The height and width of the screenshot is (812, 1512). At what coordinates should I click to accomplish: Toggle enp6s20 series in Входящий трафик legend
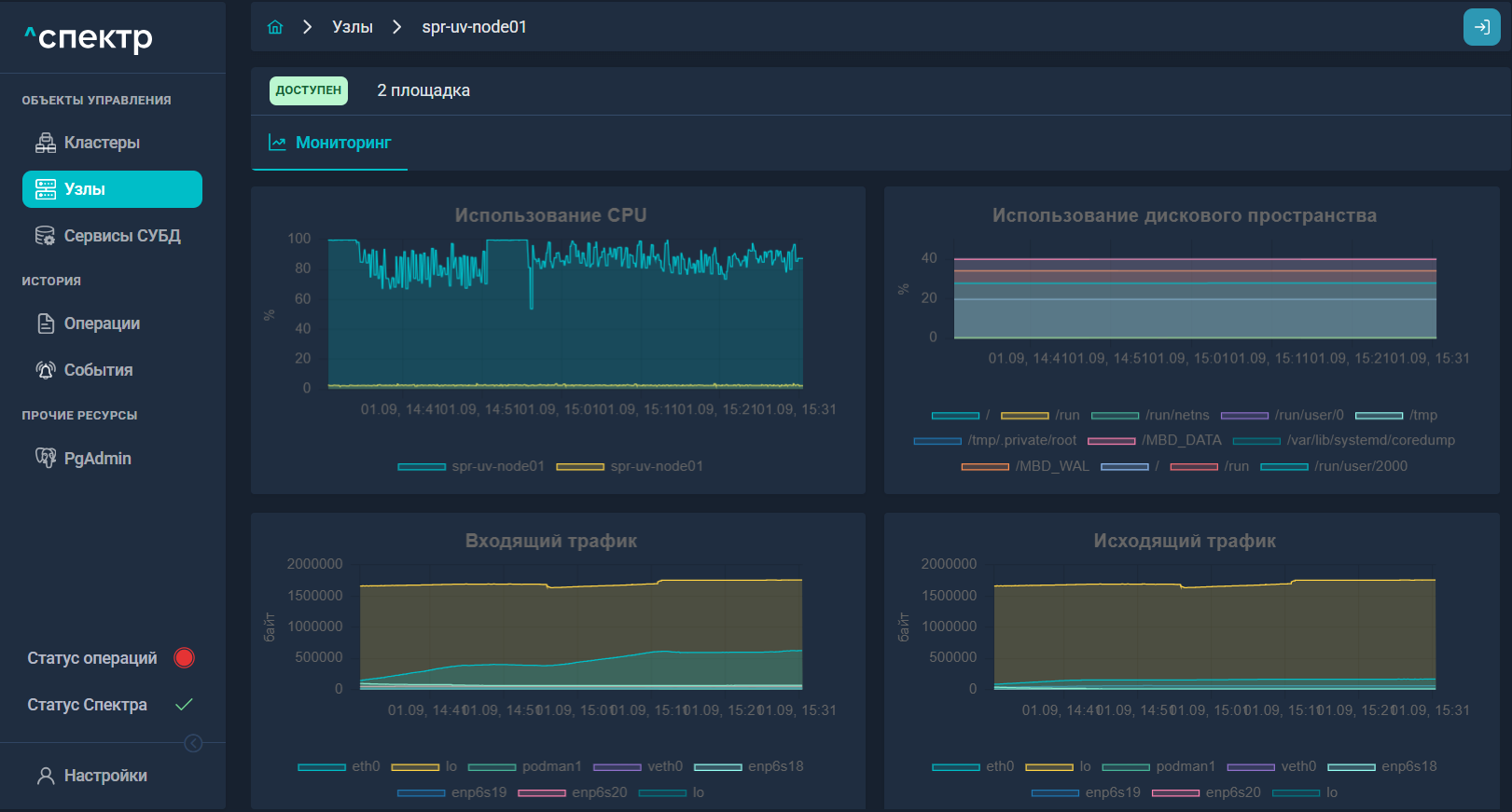[573, 792]
